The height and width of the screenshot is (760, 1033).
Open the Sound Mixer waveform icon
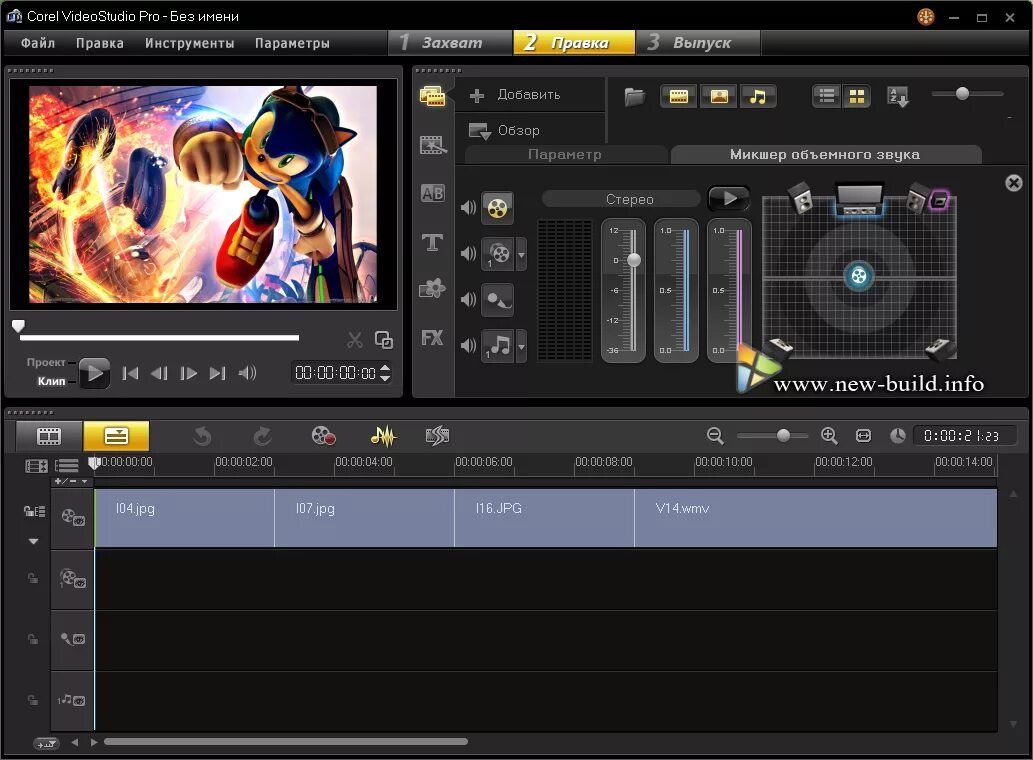coord(383,435)
